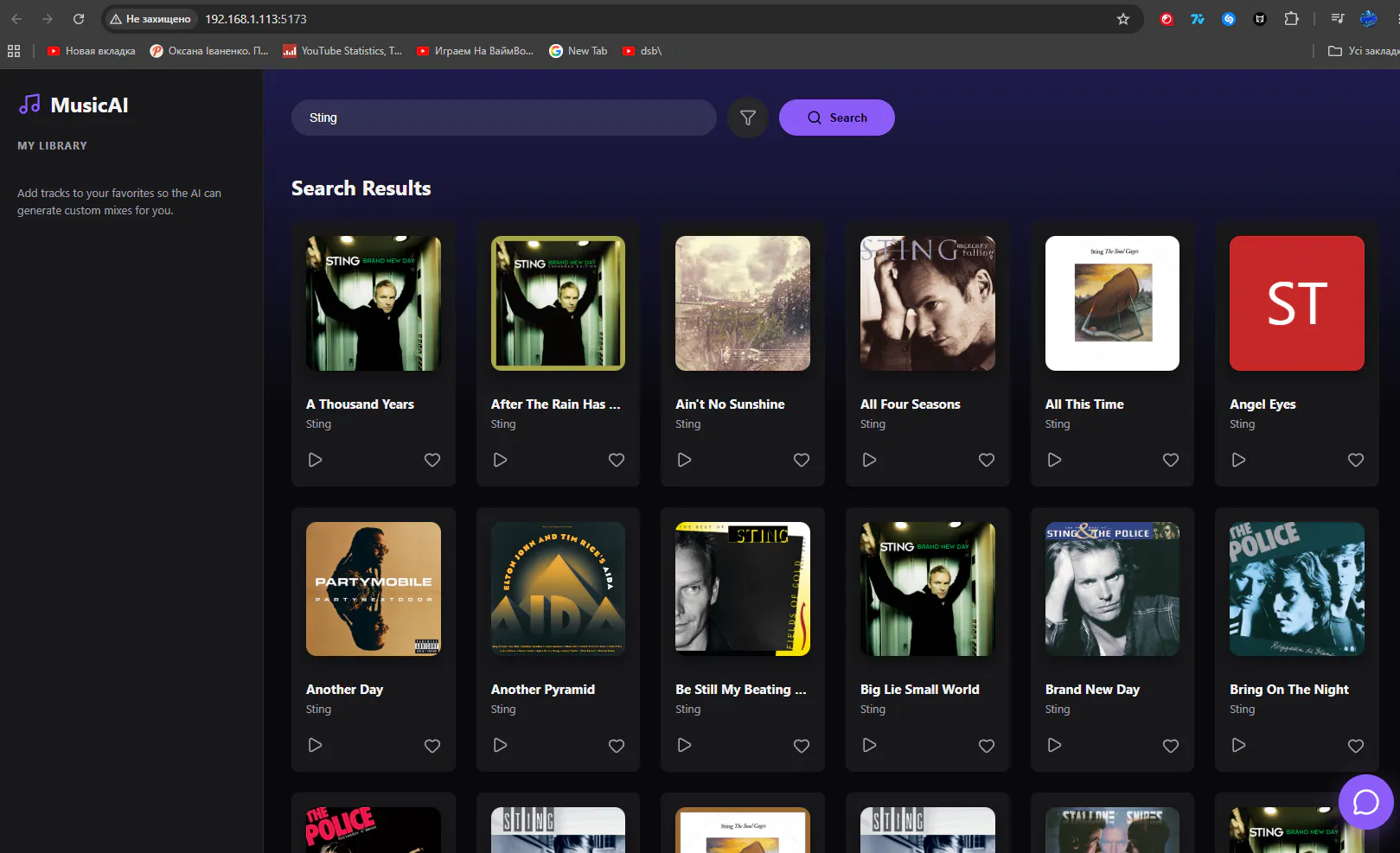
Task: Favorite Another Pyramid
Action: (x=617, y=746)
